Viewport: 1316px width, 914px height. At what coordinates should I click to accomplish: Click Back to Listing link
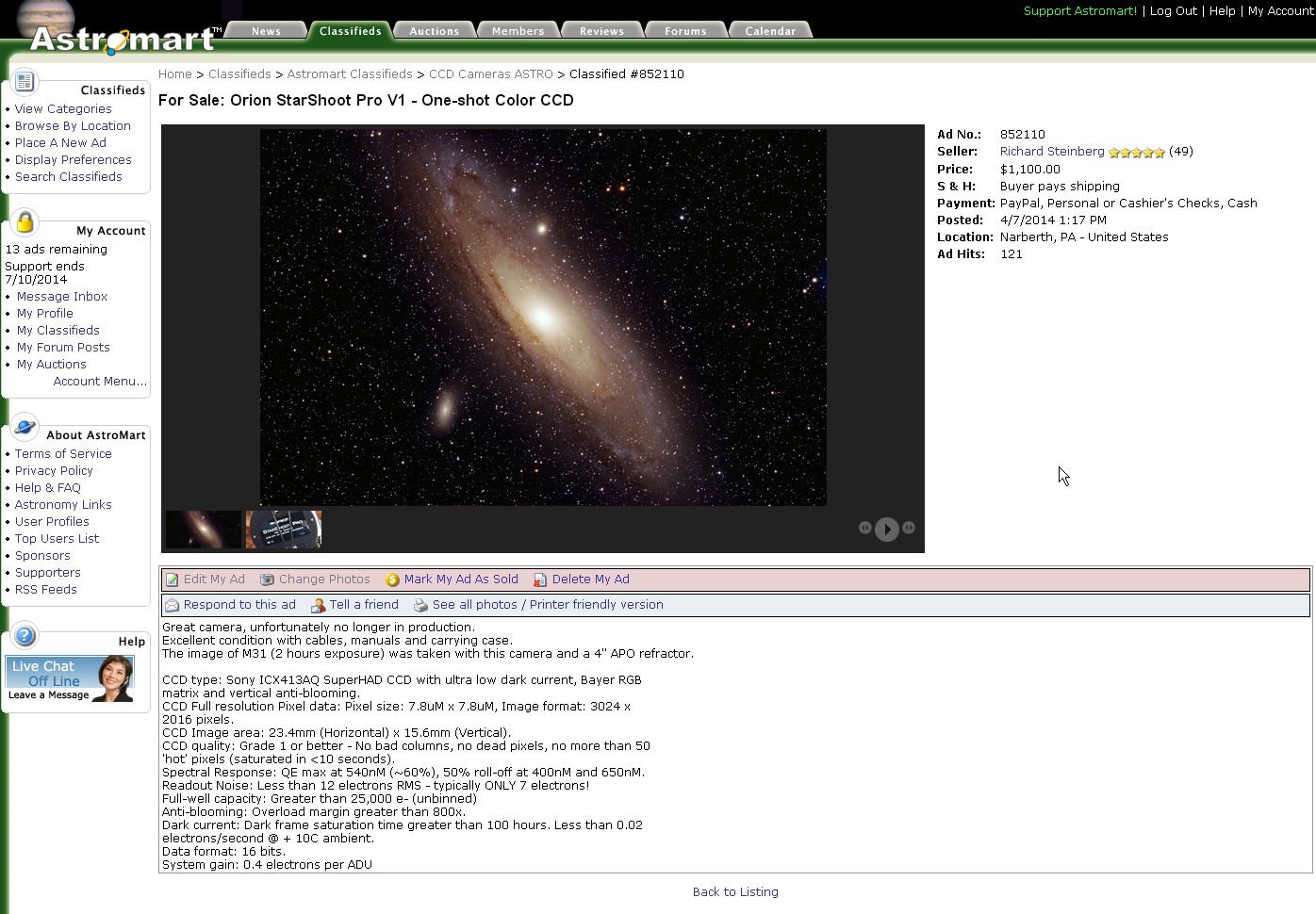735,892
